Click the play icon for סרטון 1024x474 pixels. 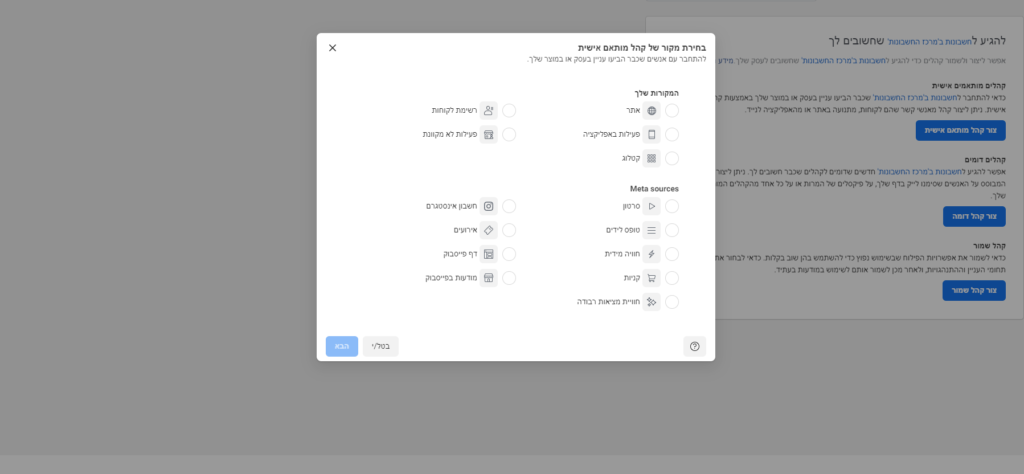[651, 206]
